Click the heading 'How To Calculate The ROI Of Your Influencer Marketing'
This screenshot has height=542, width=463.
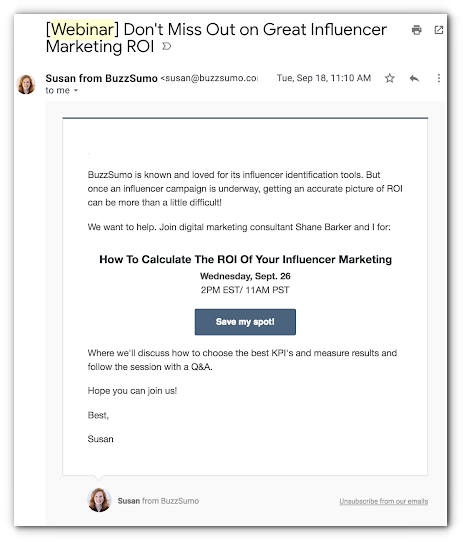coord(246,259)
